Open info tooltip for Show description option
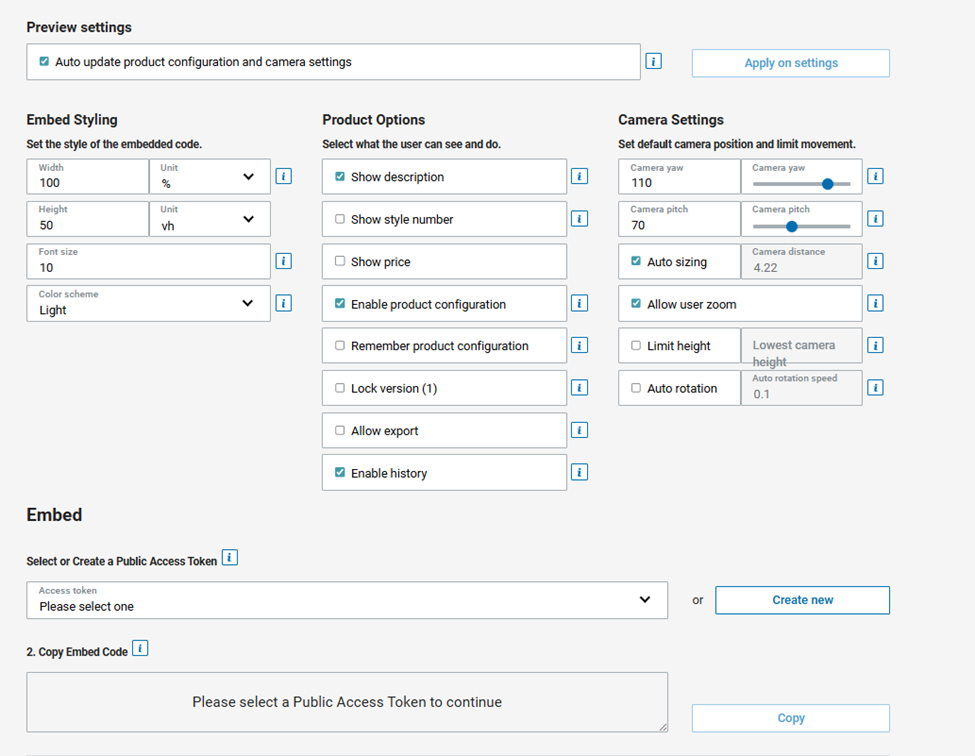Image resolution: width=975 pixels, height=756 pixels. coord(579,175)
